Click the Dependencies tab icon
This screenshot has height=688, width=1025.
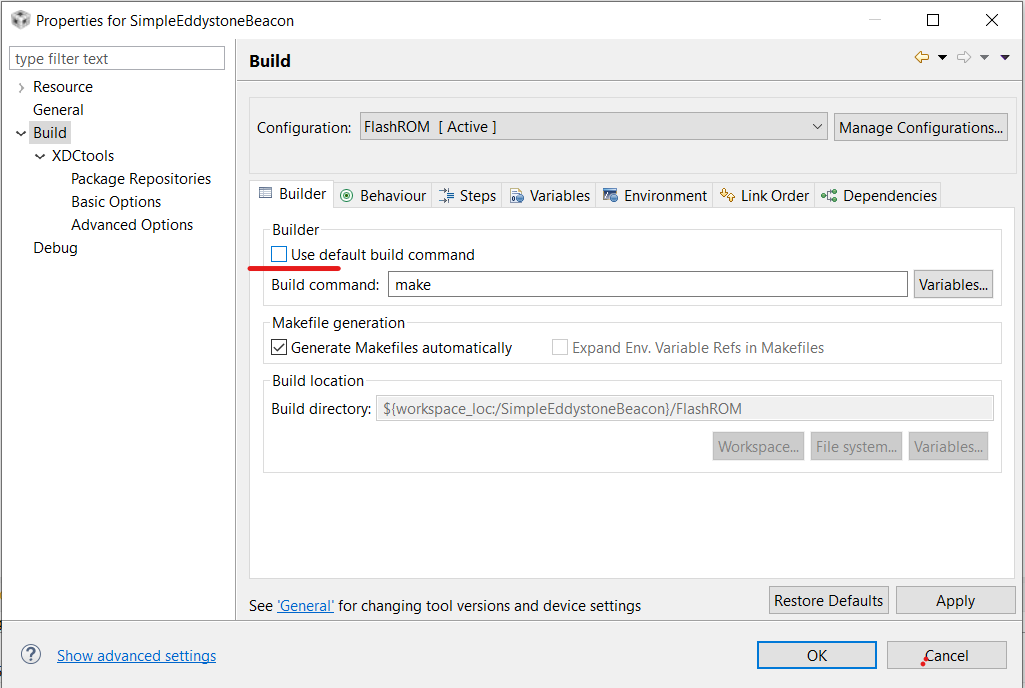pyautogui.click(x=829, y=196)
